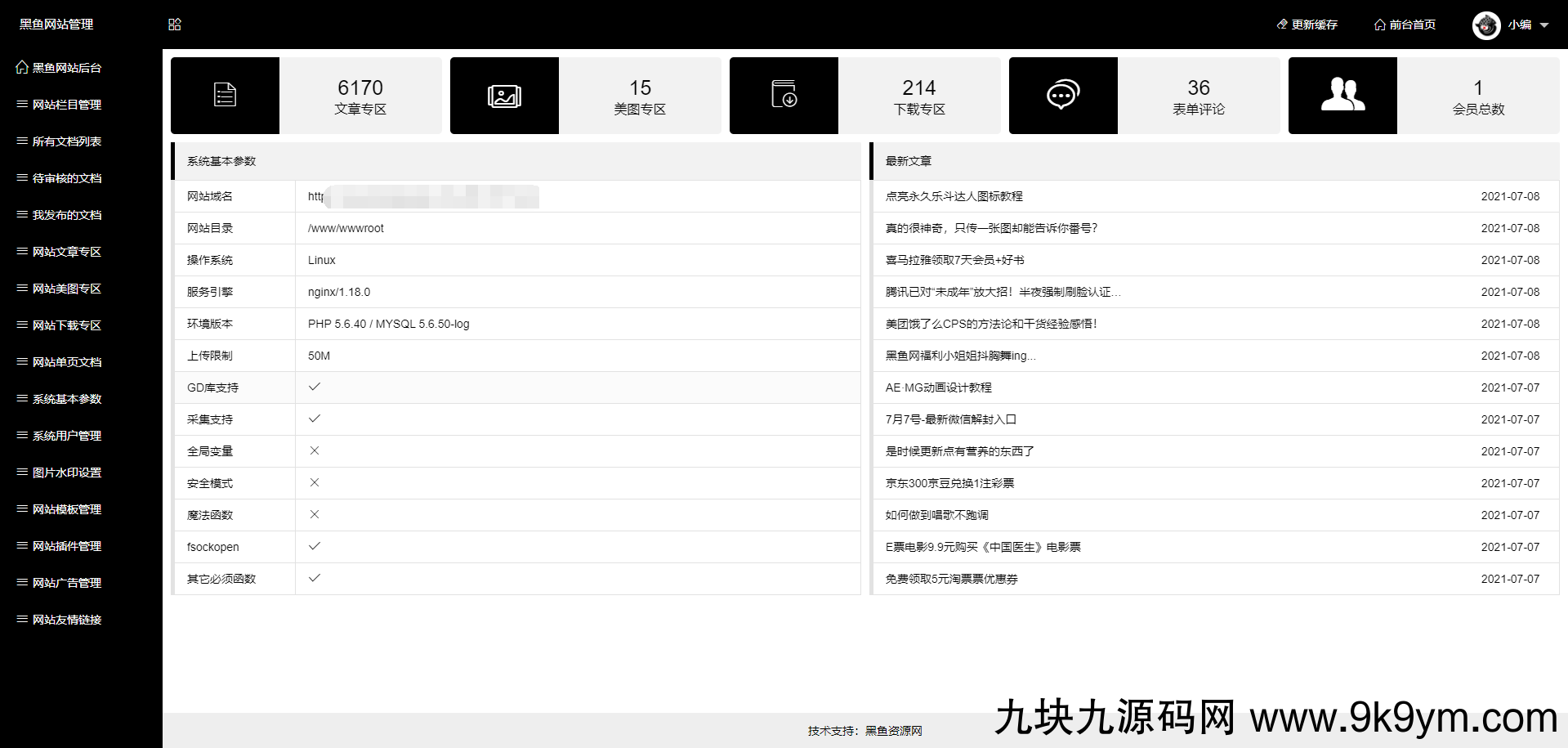Click the 黑鱼资源网 footer link
Image resolution: width=1568 pixels, height=748 pixels.
[x=893, y=731]
